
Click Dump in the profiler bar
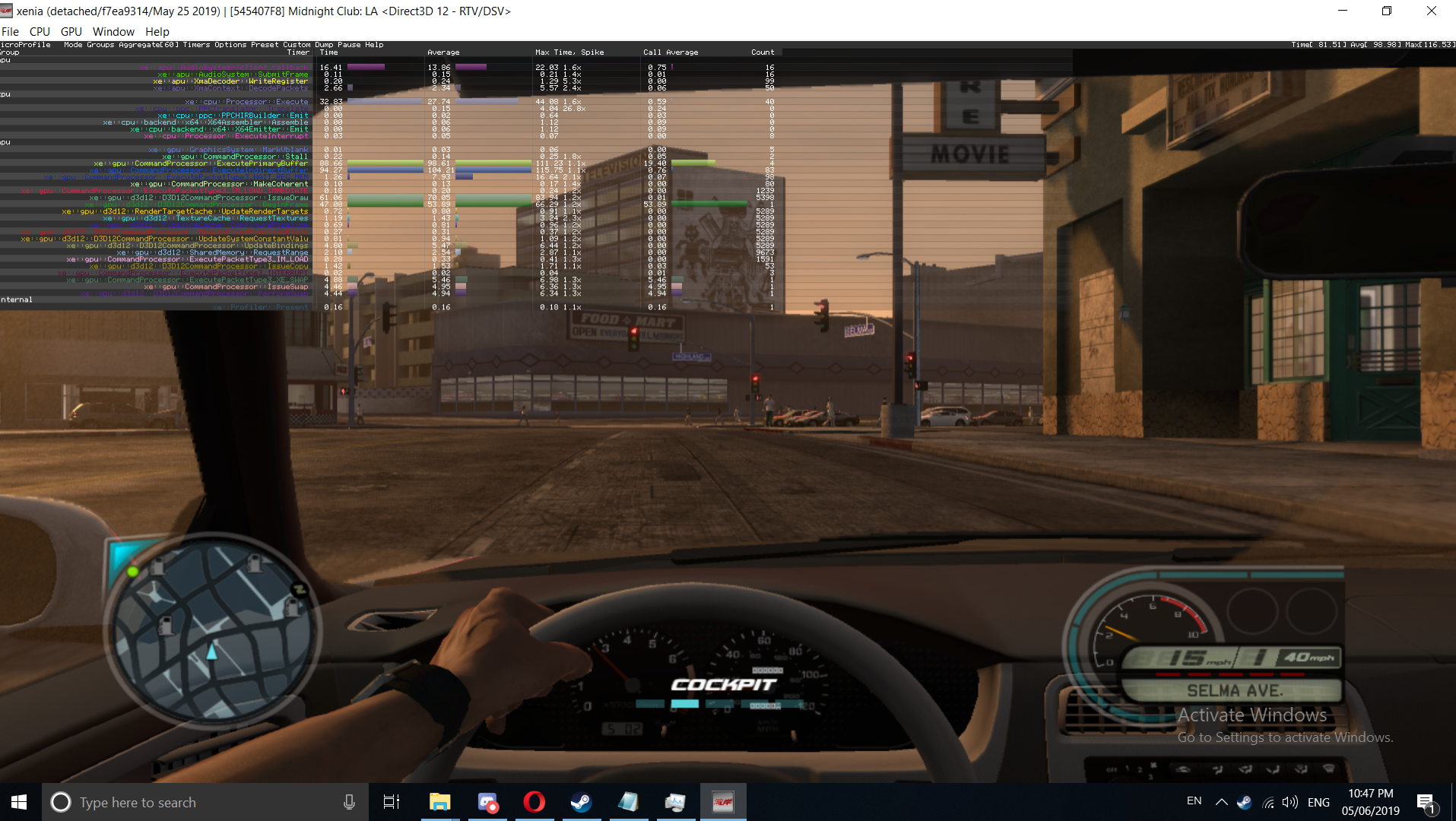(x=324, y=45)
